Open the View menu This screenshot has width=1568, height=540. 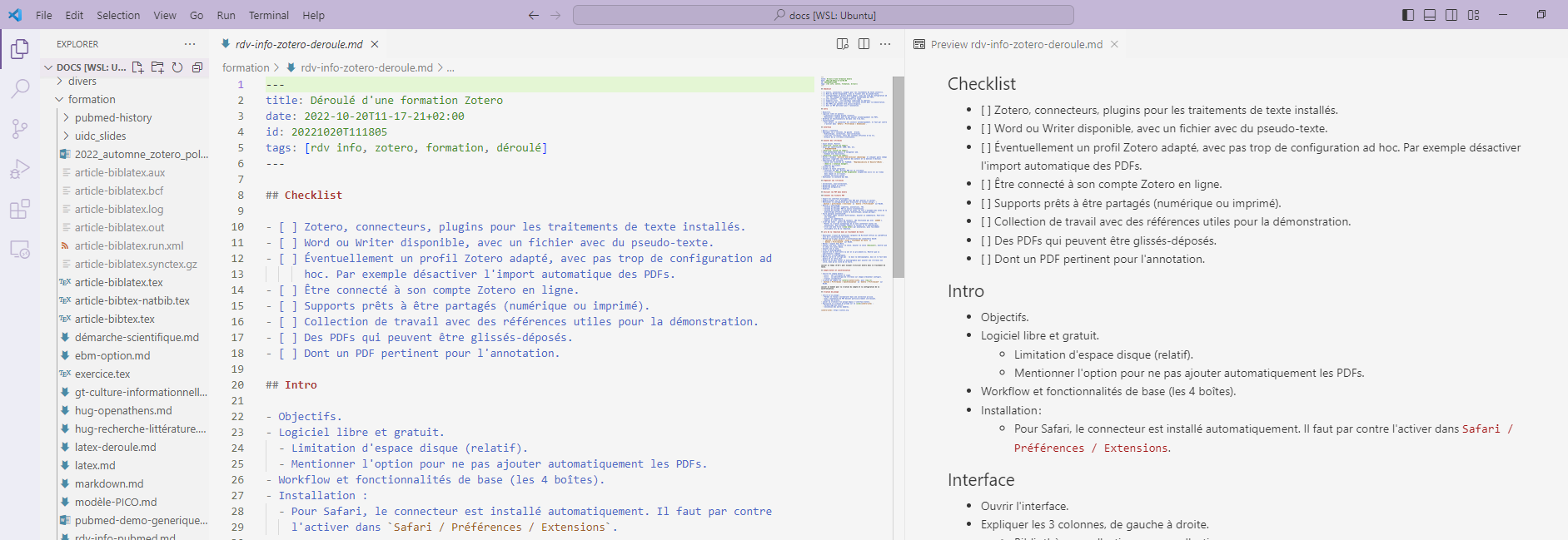click(x=165, y=15)
